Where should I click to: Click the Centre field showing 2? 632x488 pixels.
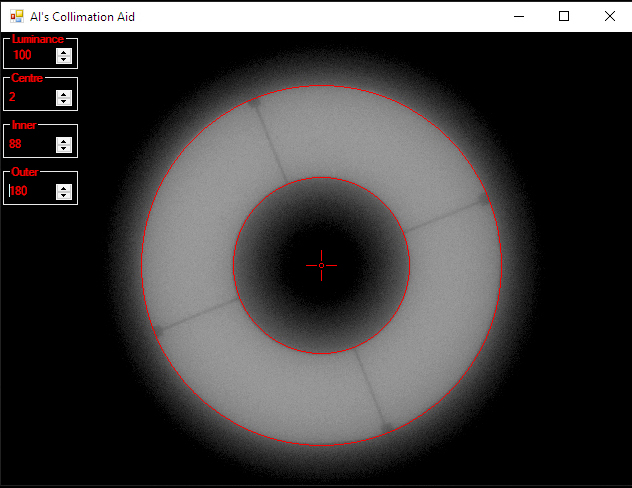coord(32,98)
